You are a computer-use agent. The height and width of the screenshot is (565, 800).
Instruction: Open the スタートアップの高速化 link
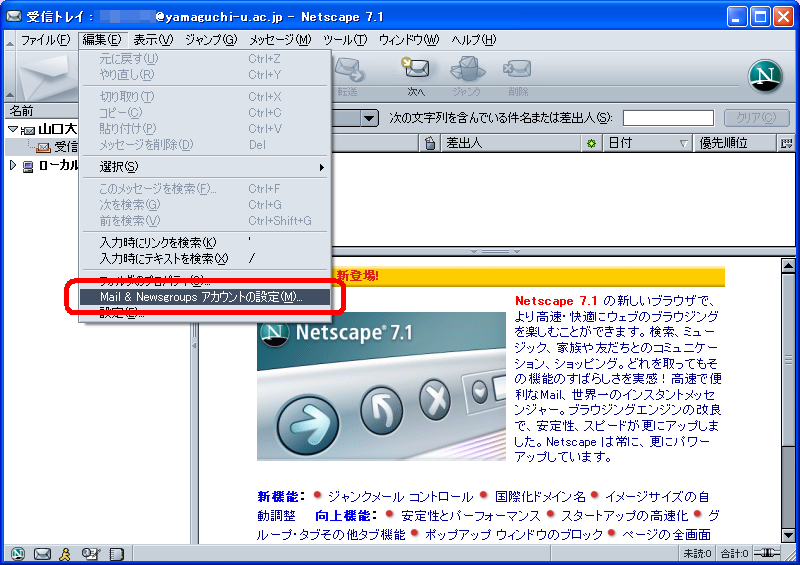(x=624, y=515)
